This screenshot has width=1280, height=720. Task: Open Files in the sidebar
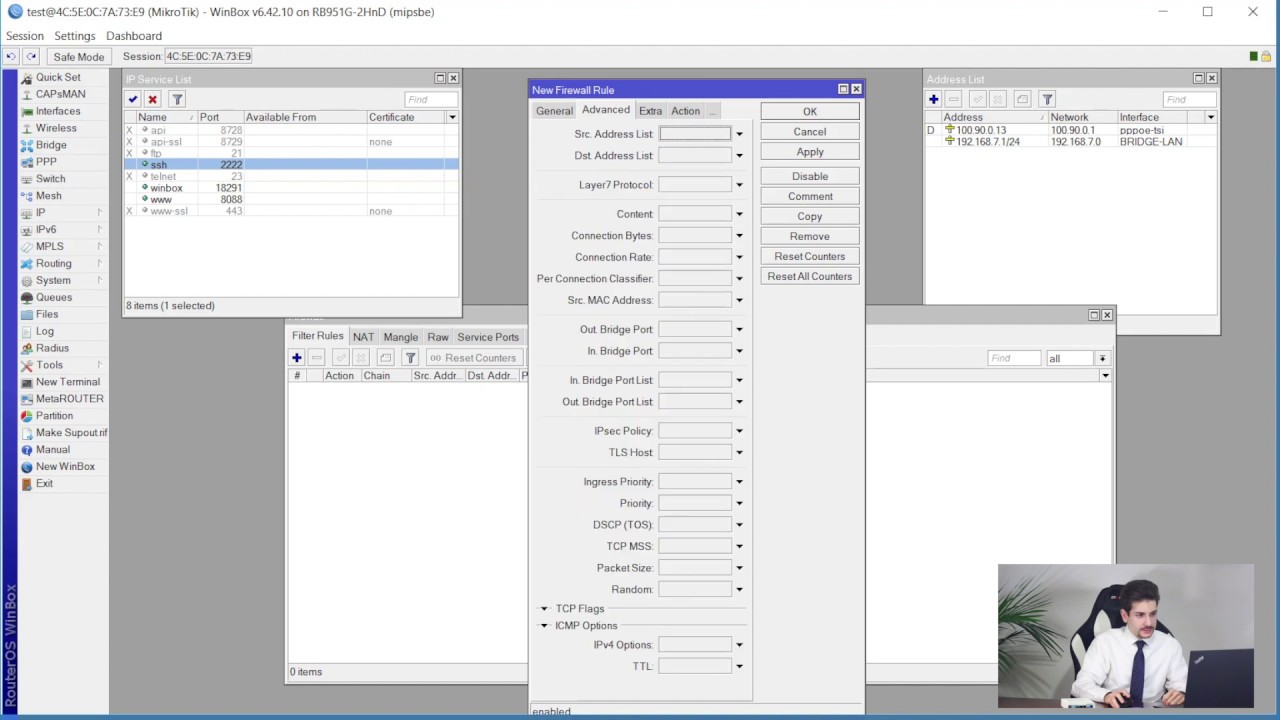(x=47, y=314)
